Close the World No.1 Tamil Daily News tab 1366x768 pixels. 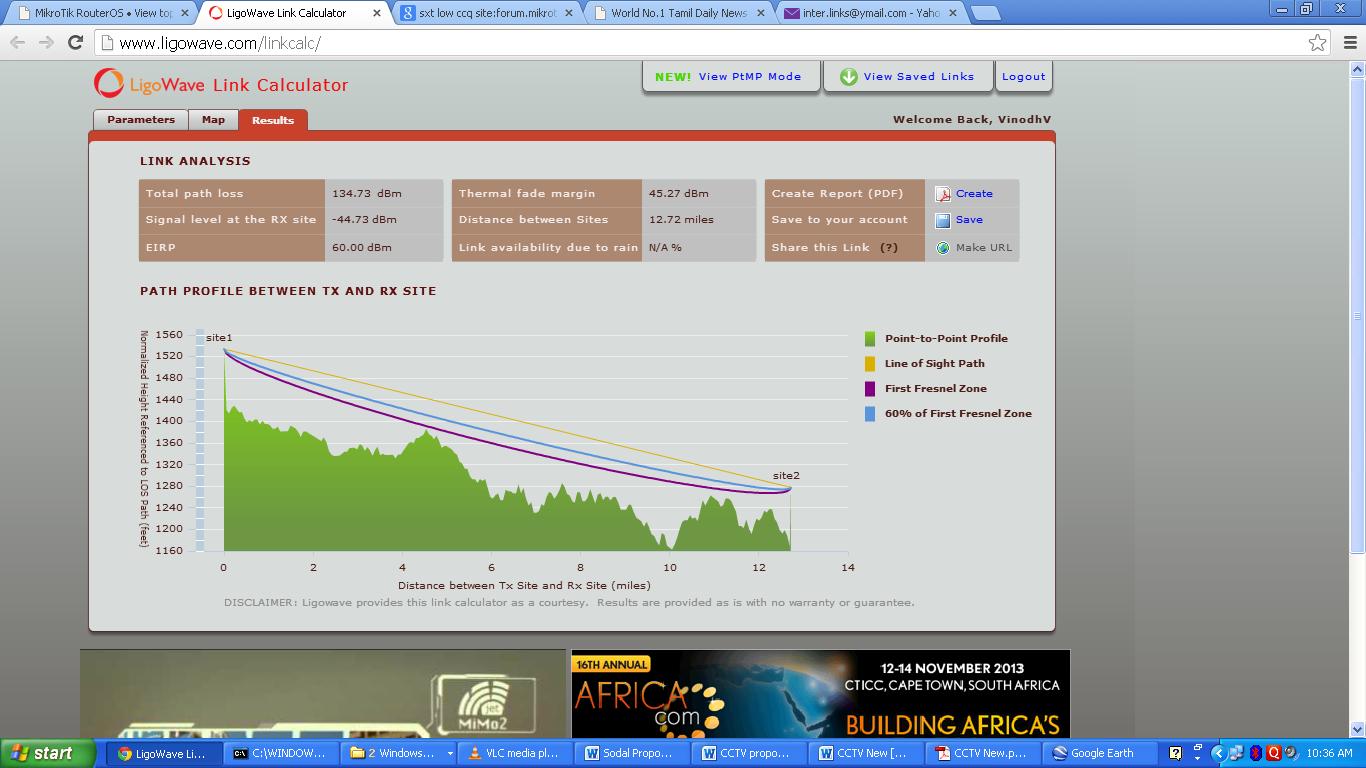pos(763,13)
